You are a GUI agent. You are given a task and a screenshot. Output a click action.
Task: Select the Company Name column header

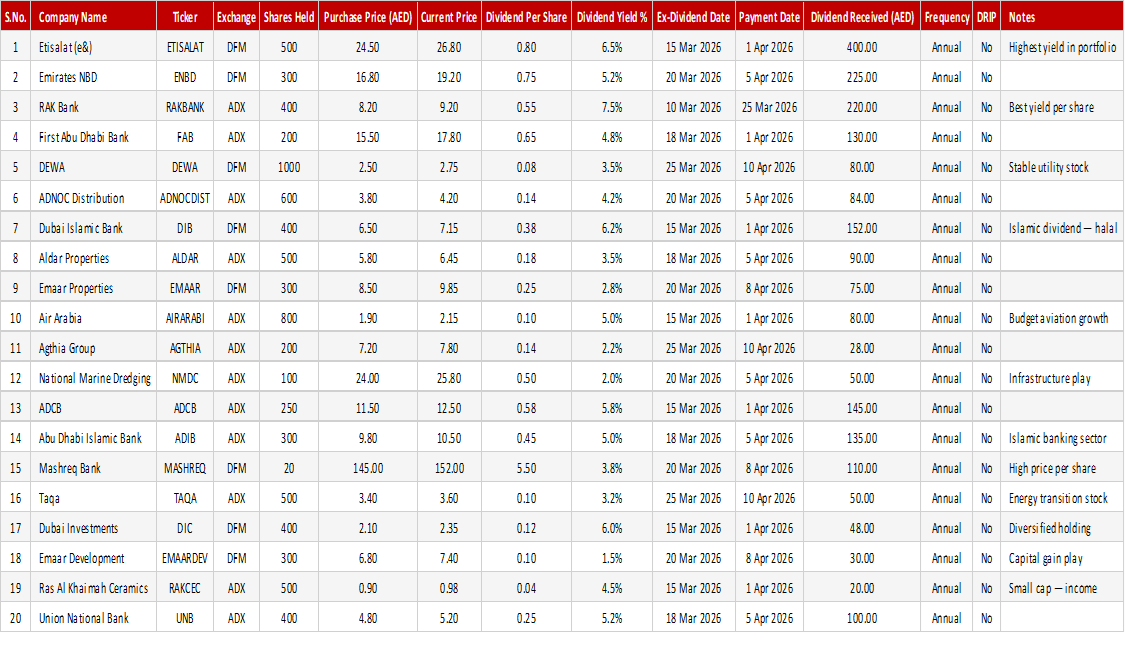point(93,17)
